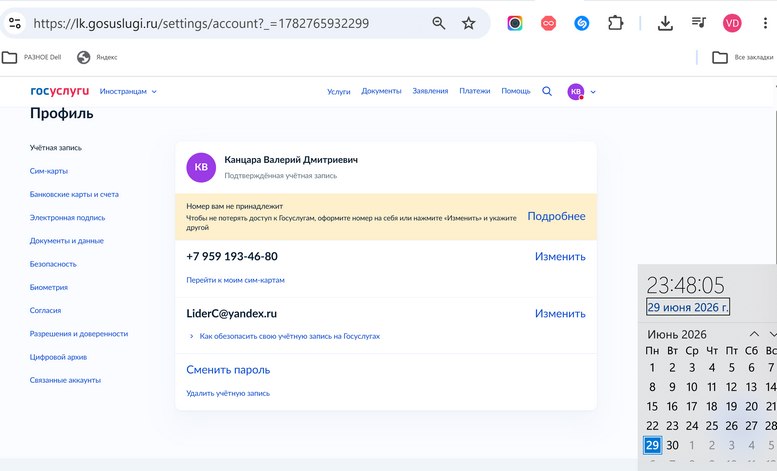The width and height of the screenshot is (777, 471).
Task: Click the Госуслуги header search icon
Action: point(547,91)
